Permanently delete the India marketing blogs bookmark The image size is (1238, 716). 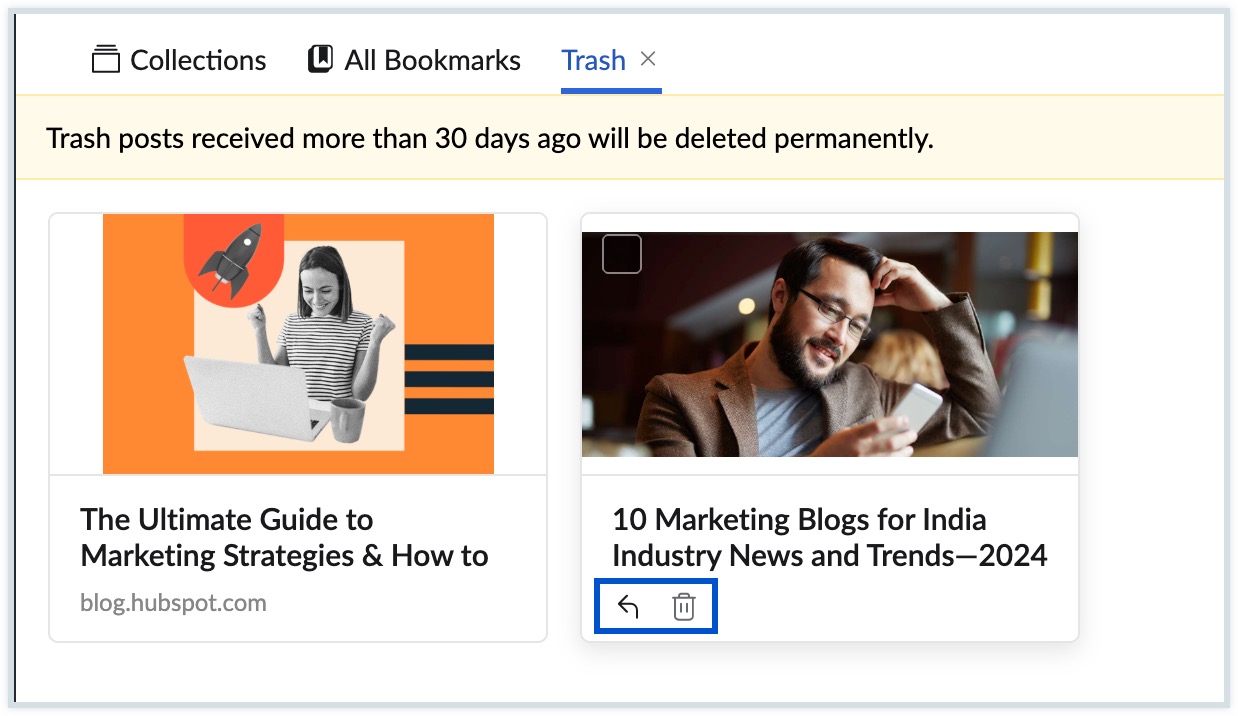pyautogui.click(x=684, y=607)
